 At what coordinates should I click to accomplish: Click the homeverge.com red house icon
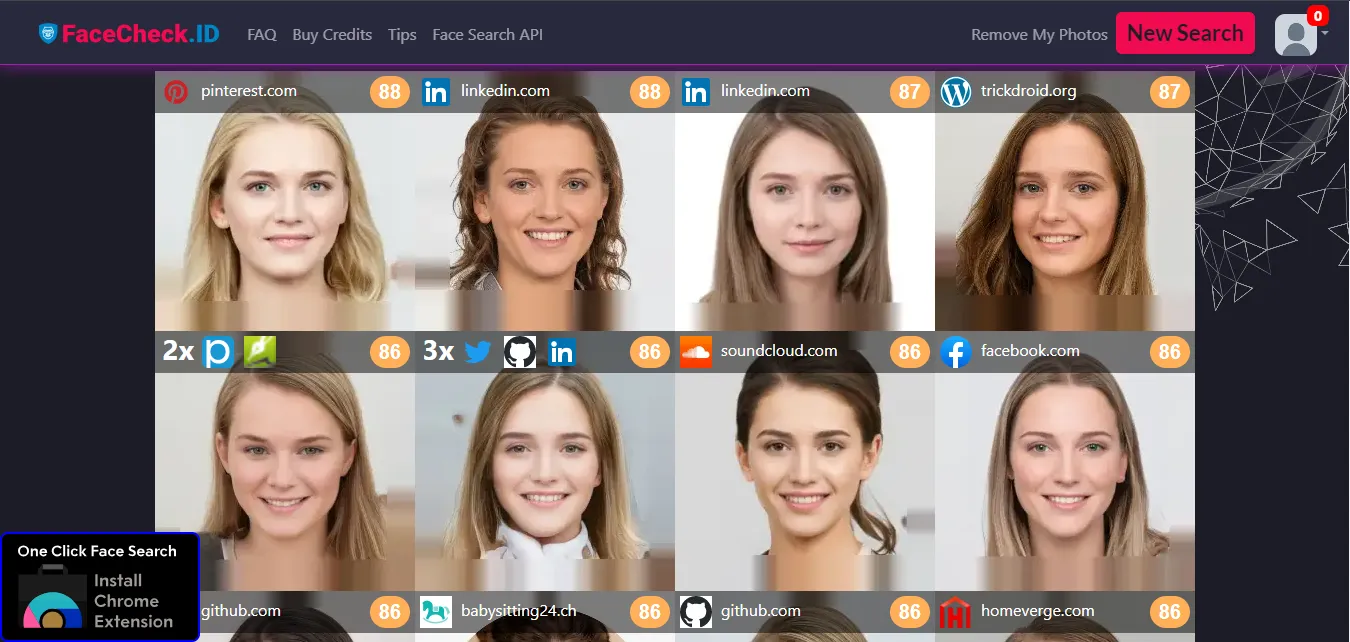(956, 612)
